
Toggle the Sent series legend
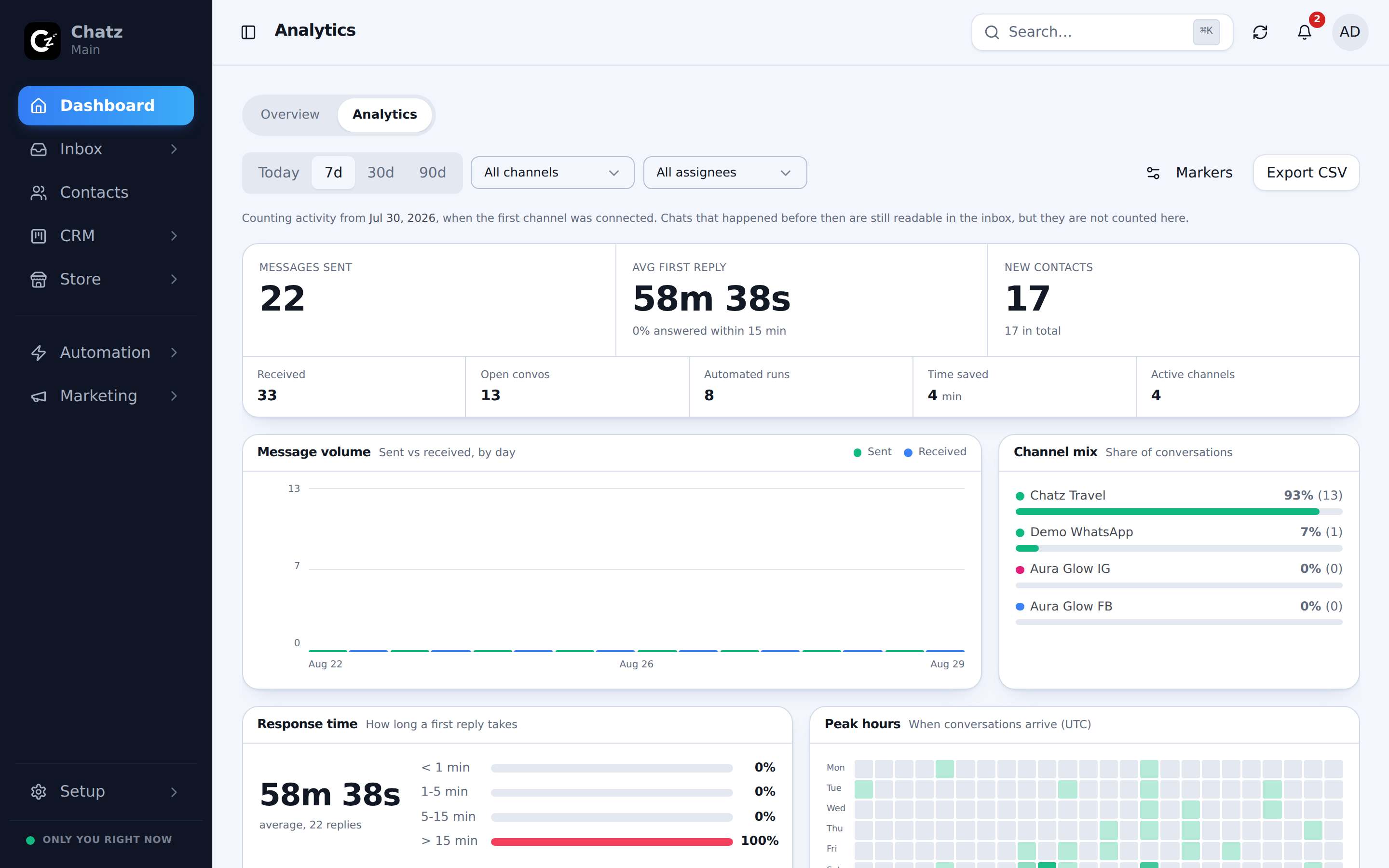pyautogui.click(x=872, y=452)
